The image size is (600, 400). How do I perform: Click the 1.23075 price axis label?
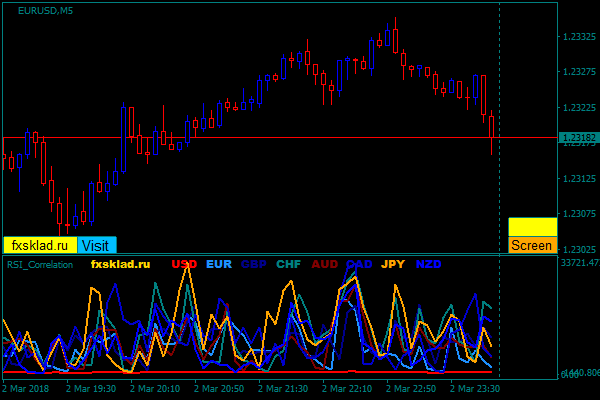click(x=579, y=213)
